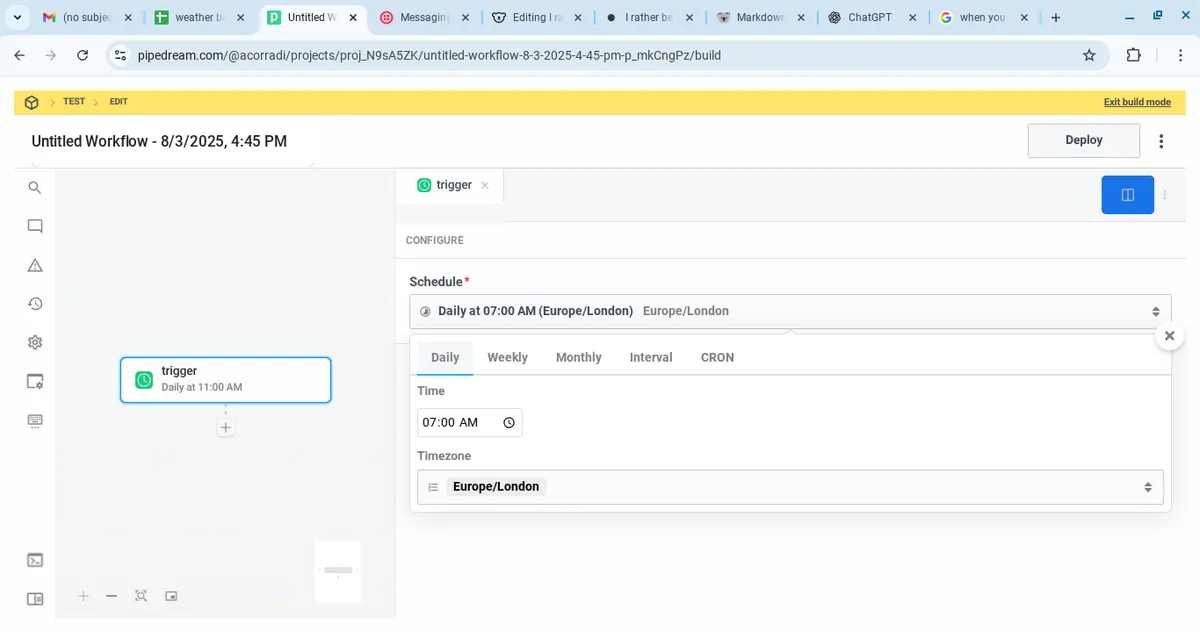The height and width of the screenshot is (632, 1200).
Task: Toggle the sidebar panel icon at bottom left
Action: pyautogui.click(x=35, y=599)
